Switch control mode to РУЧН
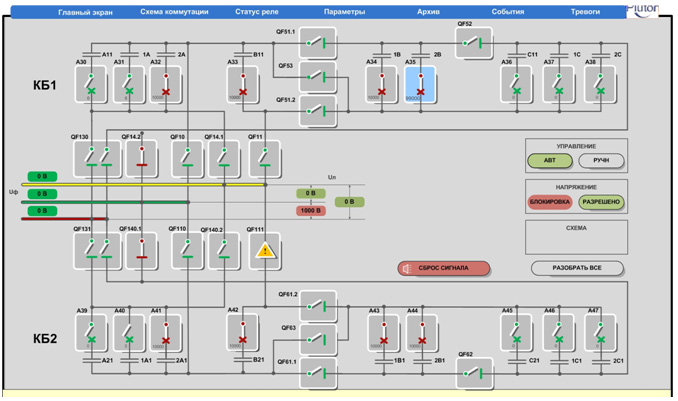Screen dimensions: 678x401 tap(601, 160)
